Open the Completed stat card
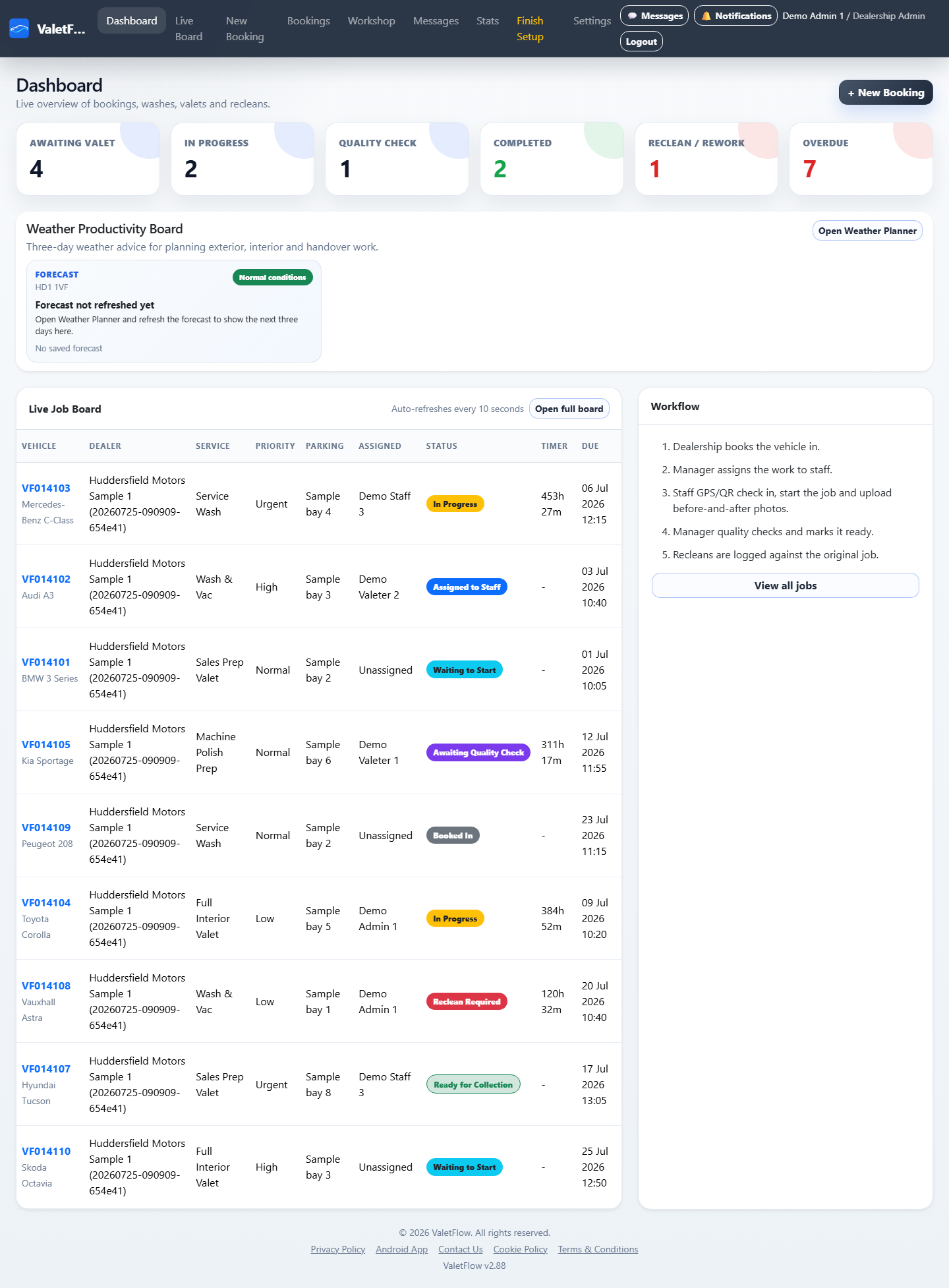949x1288 pixels. coord(552,159)
